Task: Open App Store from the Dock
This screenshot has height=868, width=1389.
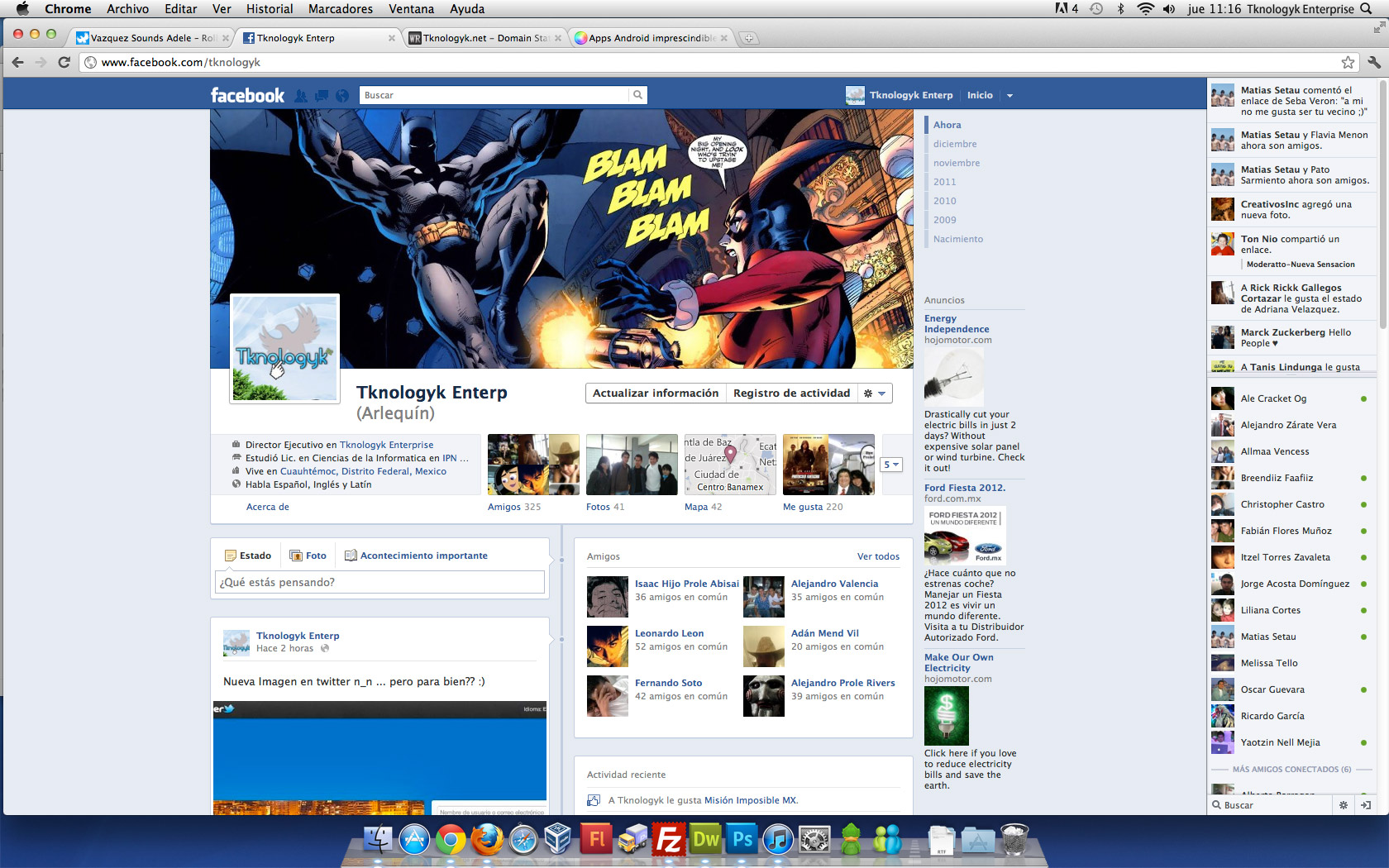Action: [414, 841]
